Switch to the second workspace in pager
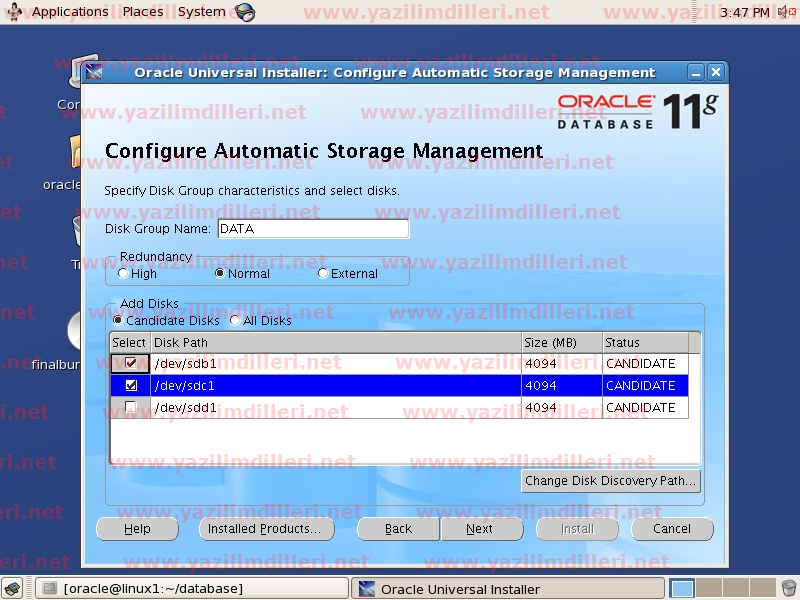Image resolution: width=800 pixels, height=600 pixels. [708, 589]
